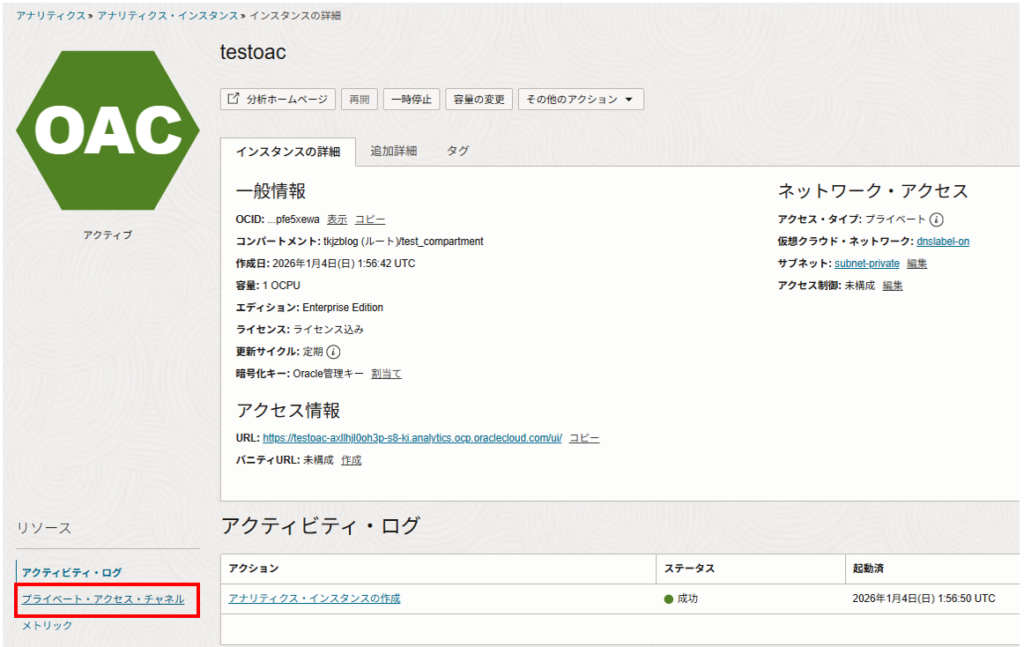Click 割当て next to 暗号化キー

pyautogui.click(x=386, y=374)
